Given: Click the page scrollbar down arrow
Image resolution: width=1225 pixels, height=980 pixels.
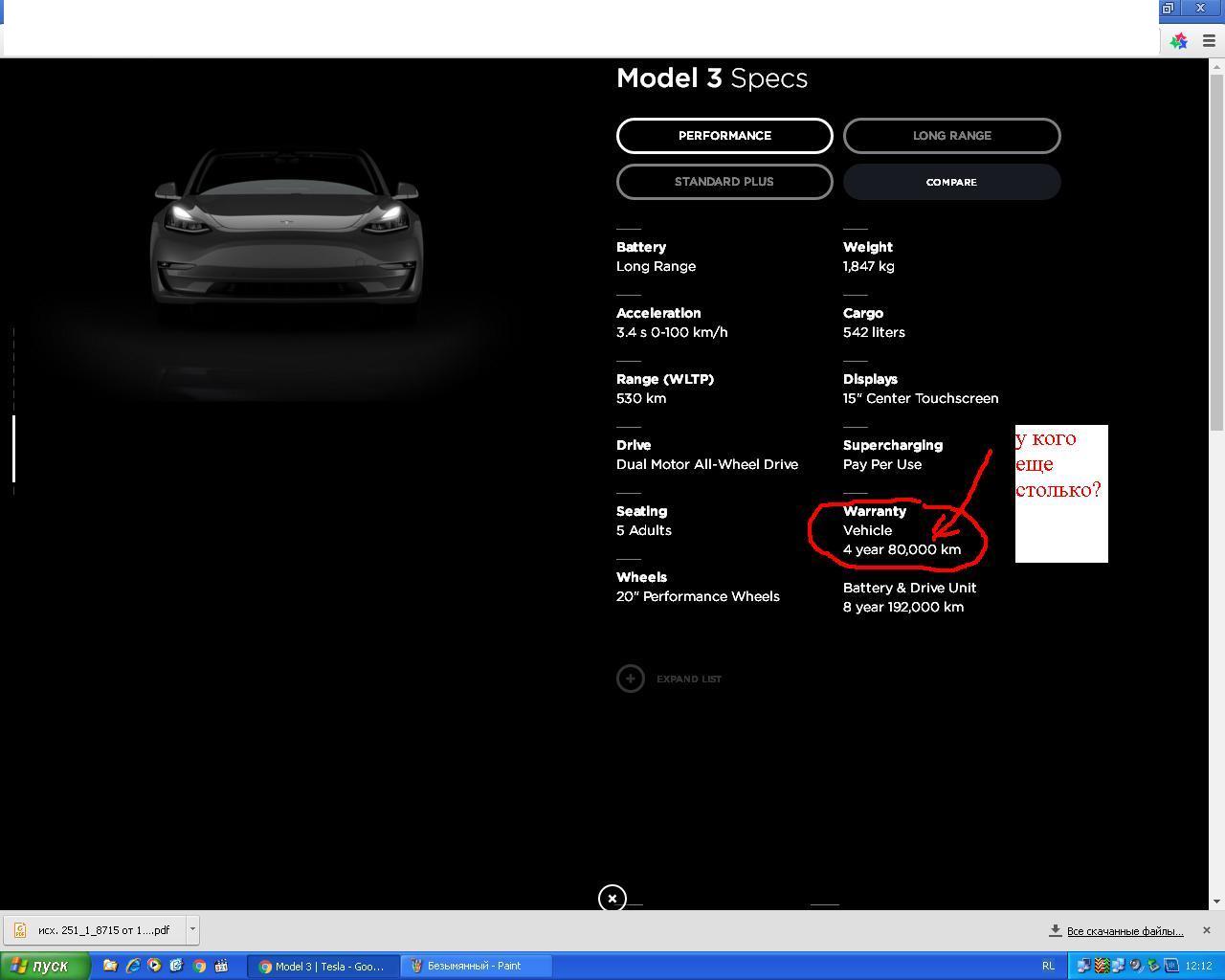Looking at the screenshot, I should click(1217, 902).
